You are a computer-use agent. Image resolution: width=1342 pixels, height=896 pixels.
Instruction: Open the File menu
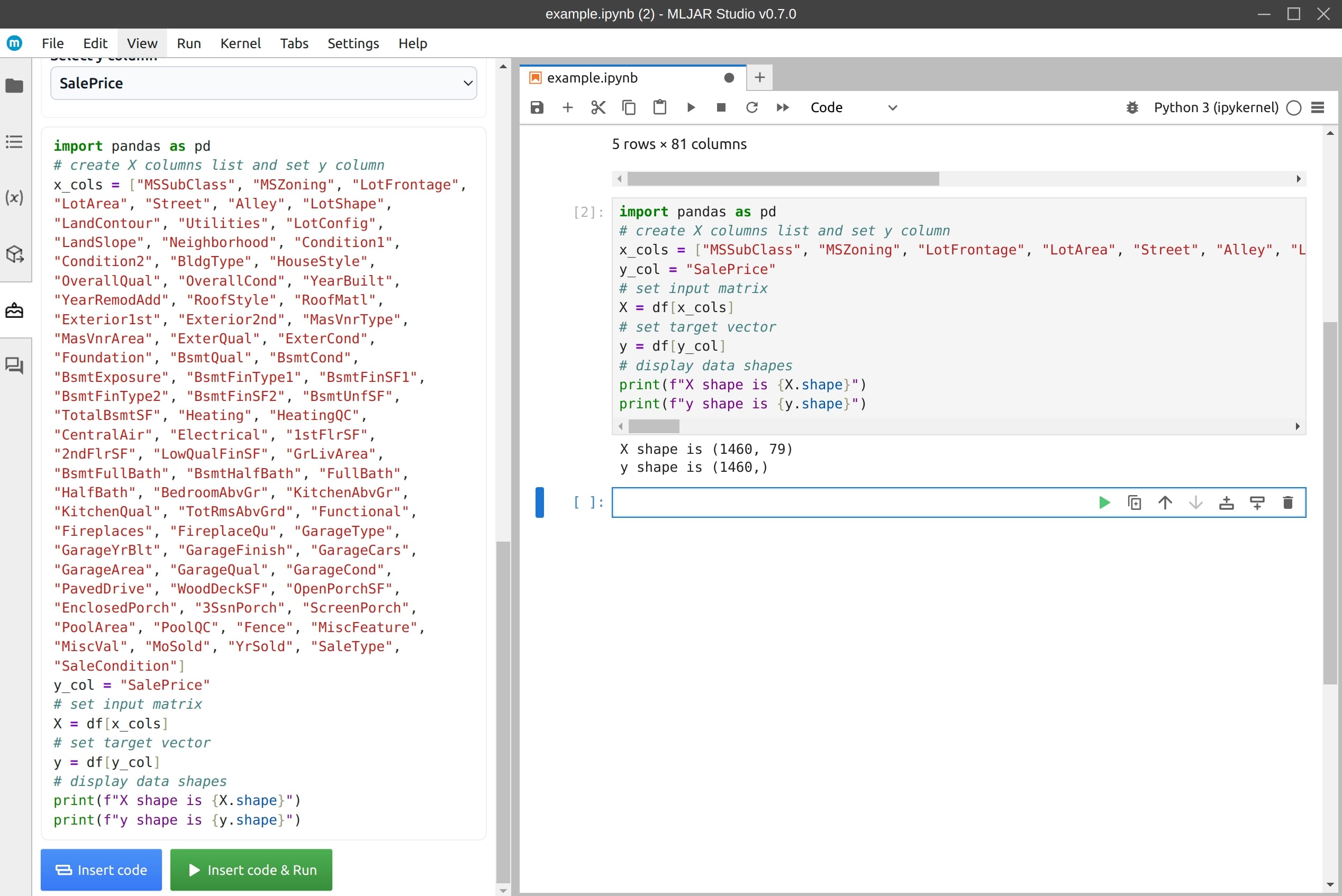[52, 43]
